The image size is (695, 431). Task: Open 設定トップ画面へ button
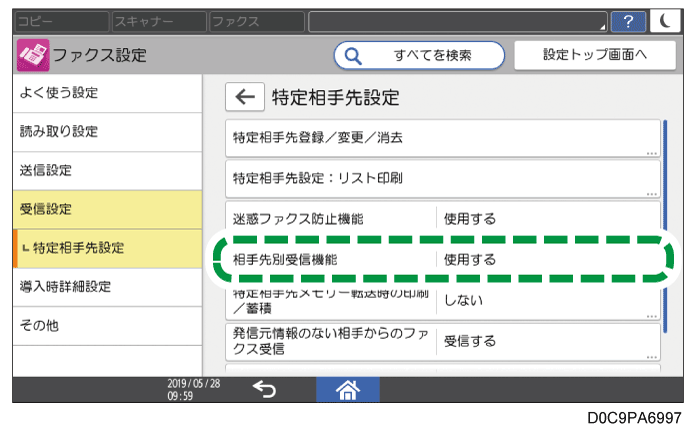595,55
